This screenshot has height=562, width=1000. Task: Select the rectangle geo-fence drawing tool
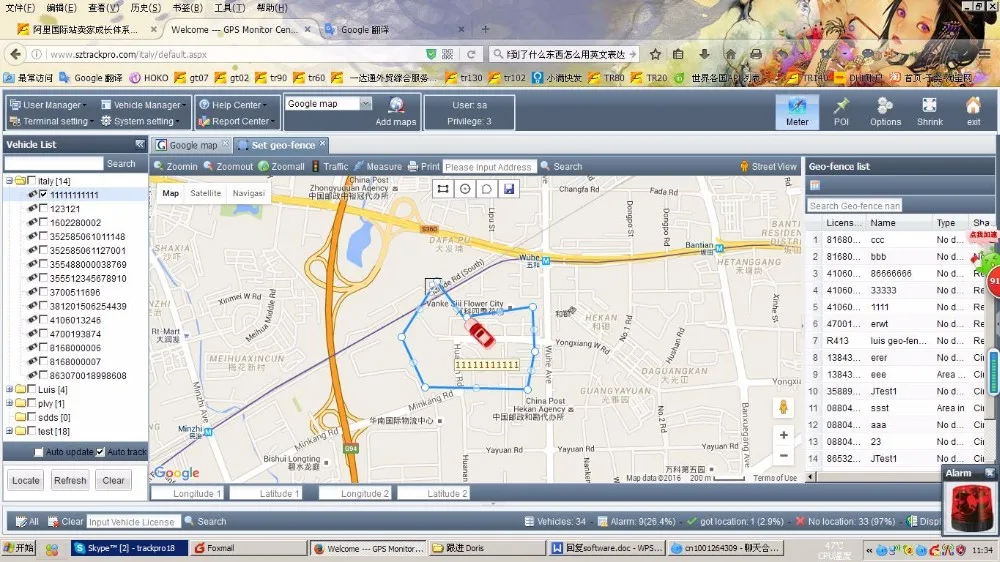click(443, 189)
